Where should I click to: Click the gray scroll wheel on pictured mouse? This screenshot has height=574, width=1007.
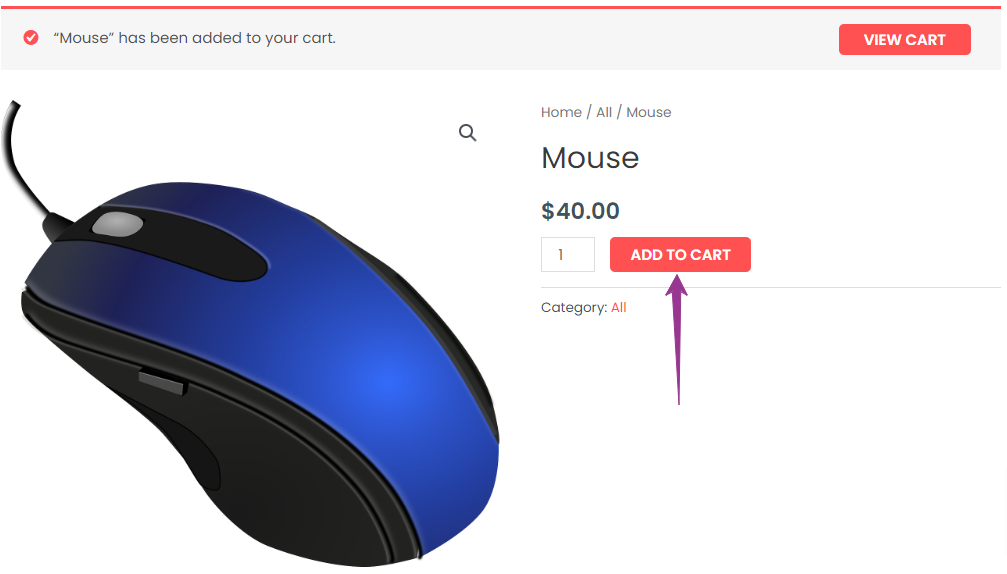(118, 225)
